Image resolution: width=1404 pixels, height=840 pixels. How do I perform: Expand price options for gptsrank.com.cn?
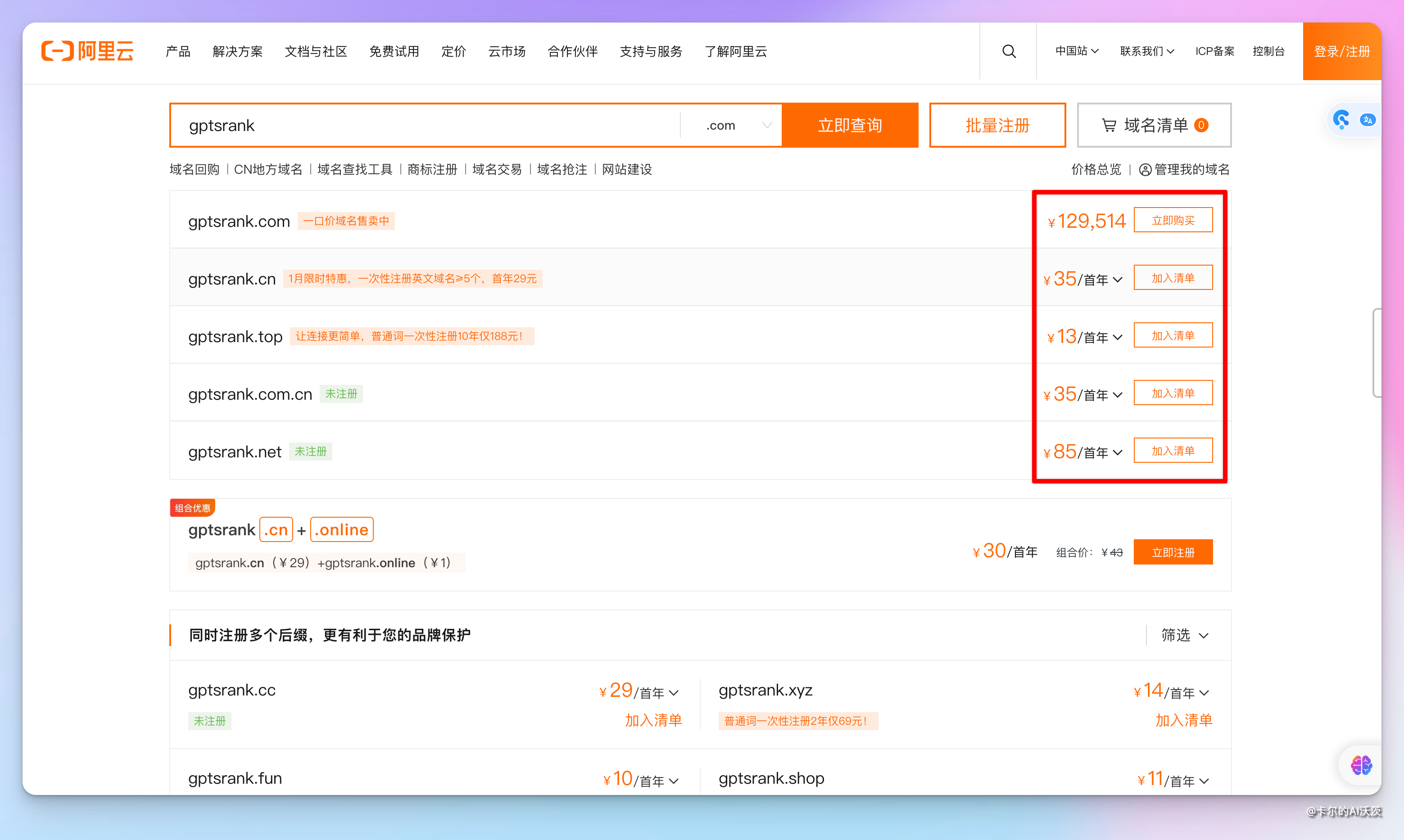1117,395
